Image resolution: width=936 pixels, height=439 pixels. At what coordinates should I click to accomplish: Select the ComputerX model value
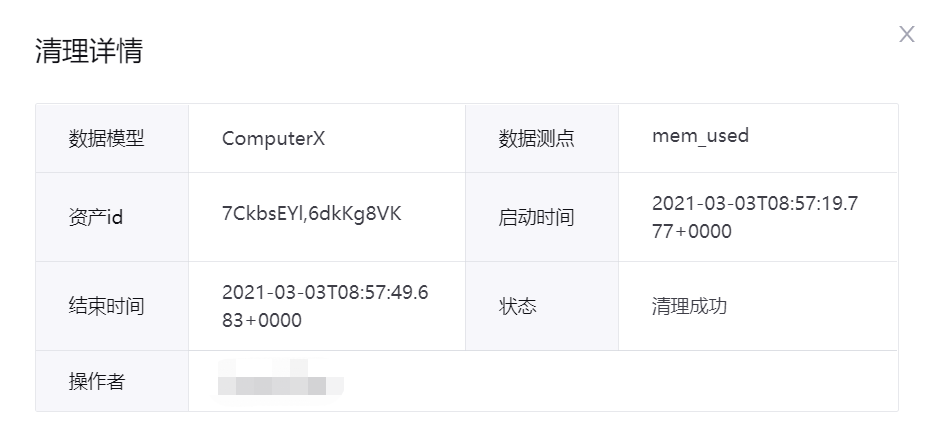273,139
